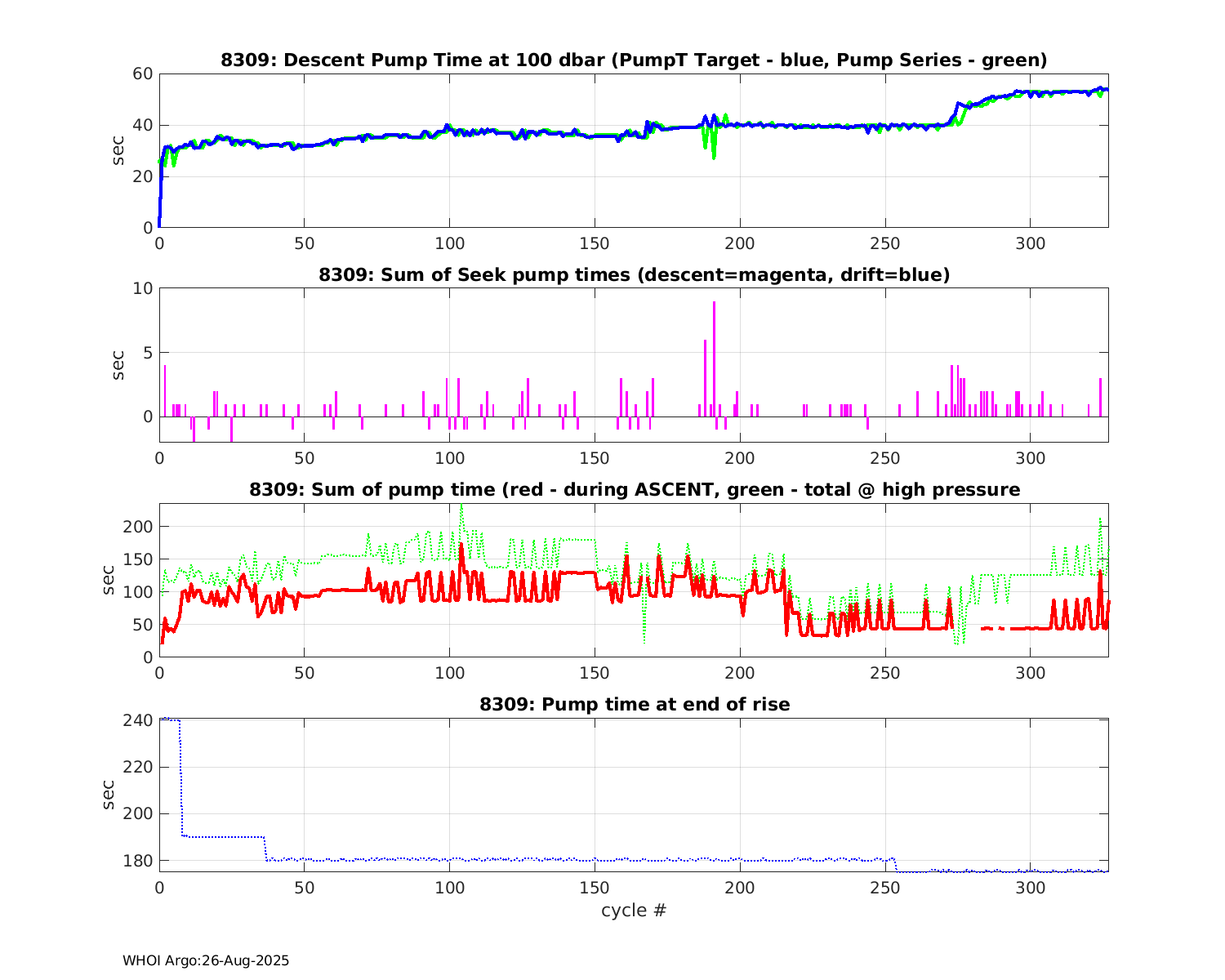Click the '60' y-axis tick on the top plot
Image resolution: width=1225 pixels, height=980 pixels.
pos(143,74)
